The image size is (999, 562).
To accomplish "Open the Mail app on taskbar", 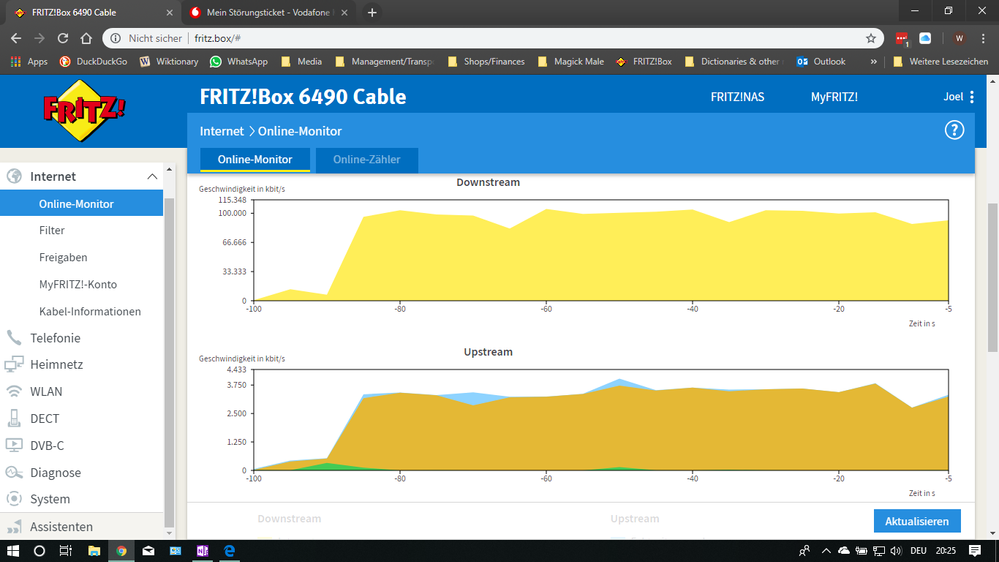I will pyautogui.click(x=148, y=551).
